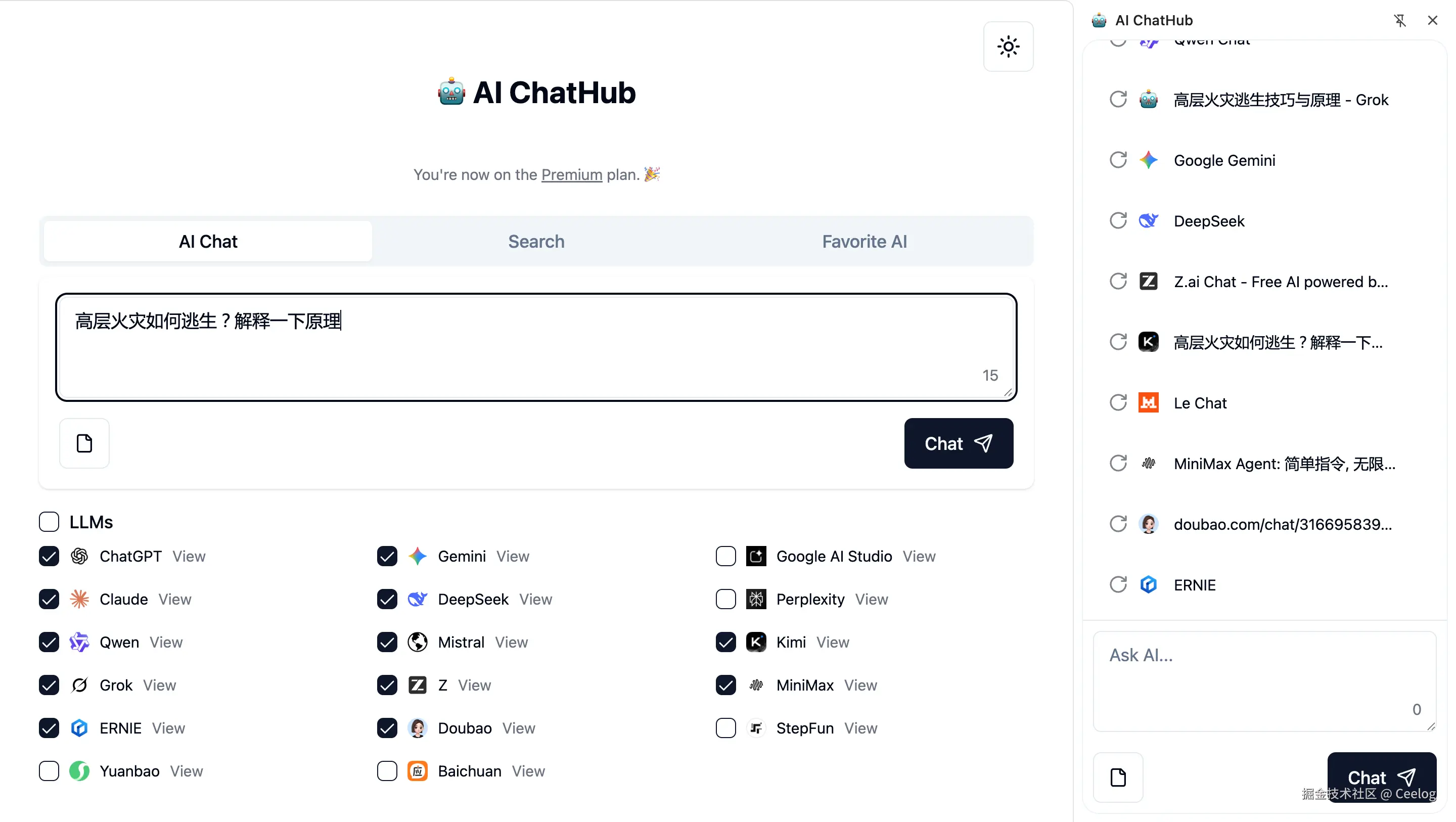Open the Grok chat entry in the sidebar
The image size is (1456, 822).
click(1280, 100)
